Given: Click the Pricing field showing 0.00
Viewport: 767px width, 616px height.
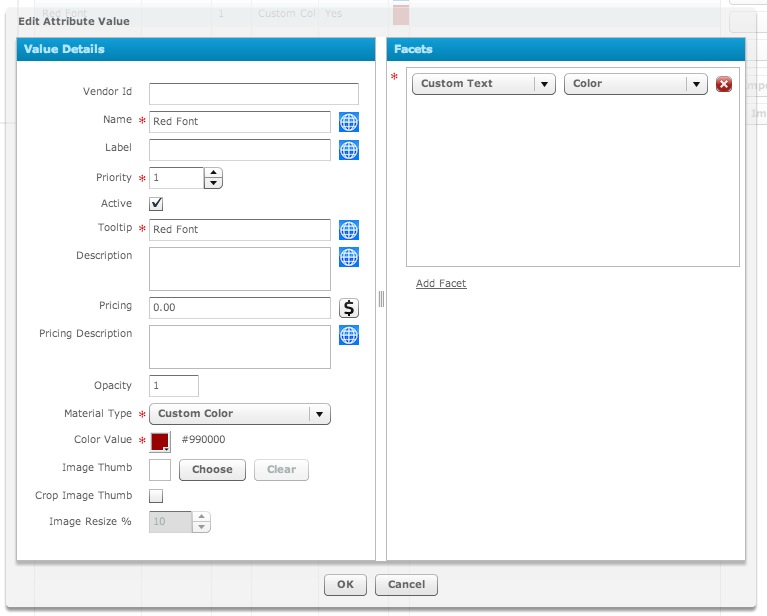Looking at the screenshot, I should (240, 308).
